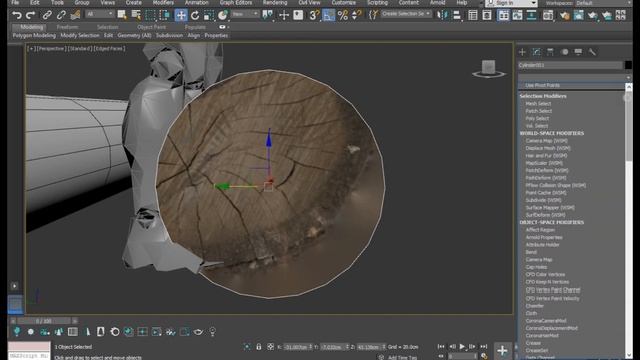Click the Select Object icon
640x360 pixels.
pos(122,16)
